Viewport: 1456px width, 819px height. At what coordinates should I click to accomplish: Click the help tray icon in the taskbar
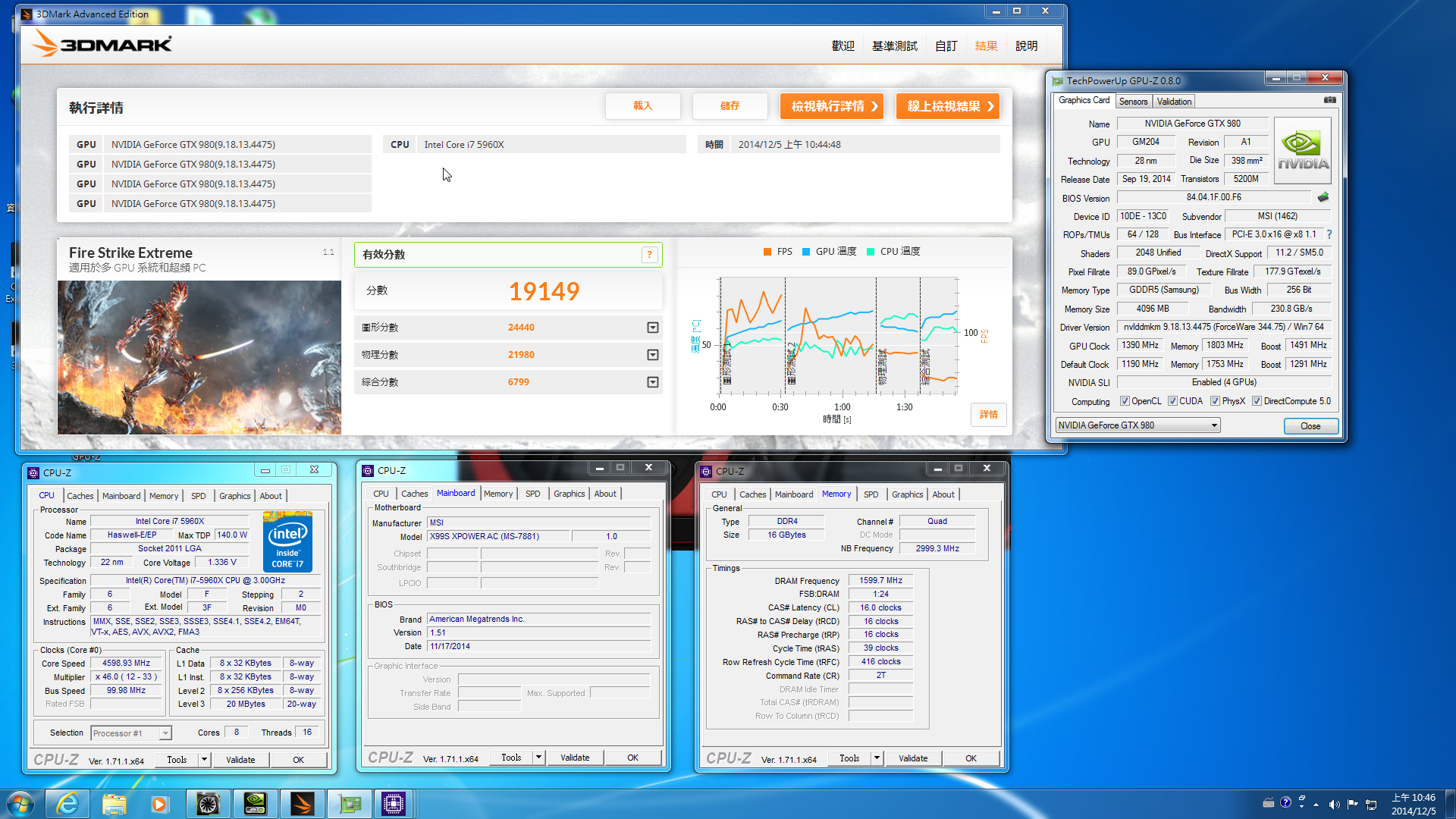1285,802
